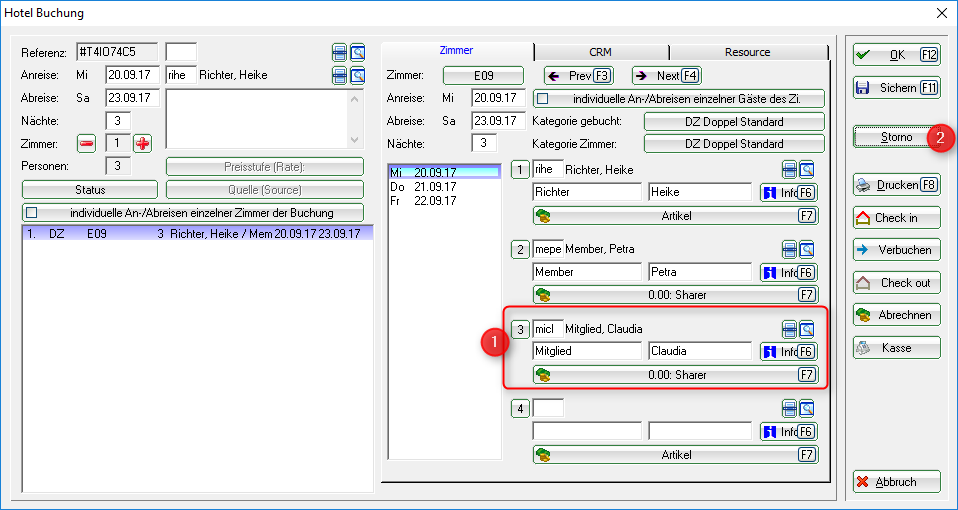Switch to the CRM tab
This screenshot has width=958, height=510.
[601, 53]
